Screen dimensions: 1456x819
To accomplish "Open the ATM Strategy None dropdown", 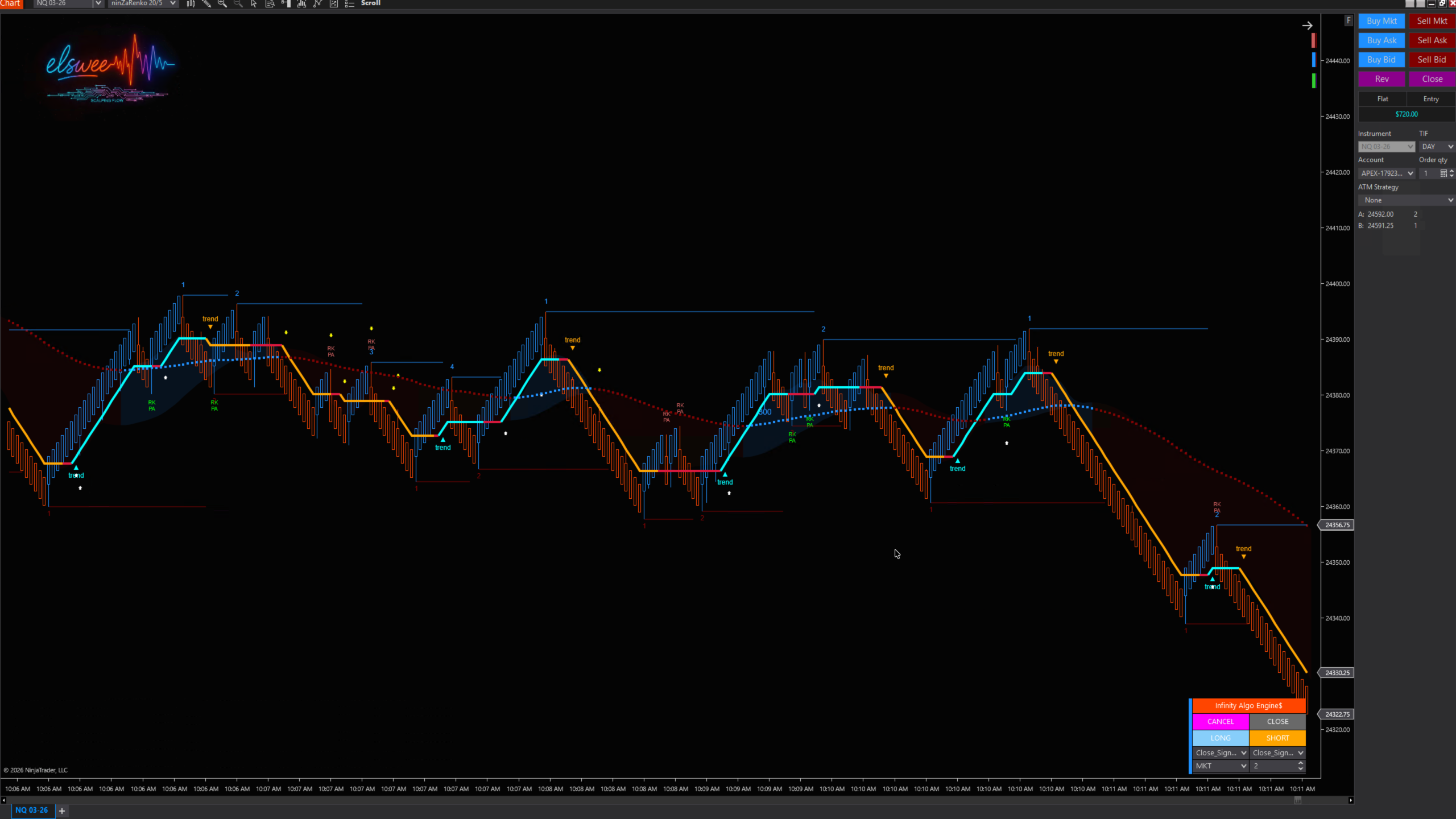I will (1407, 200).
